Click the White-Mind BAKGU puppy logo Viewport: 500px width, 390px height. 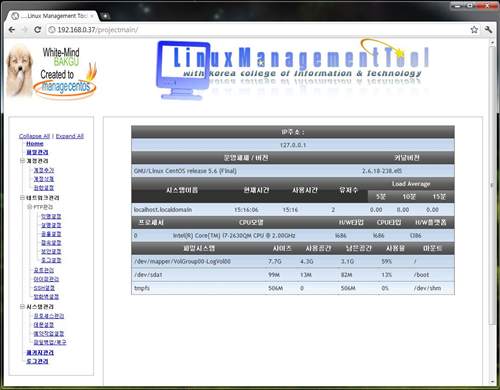(51, 72)
